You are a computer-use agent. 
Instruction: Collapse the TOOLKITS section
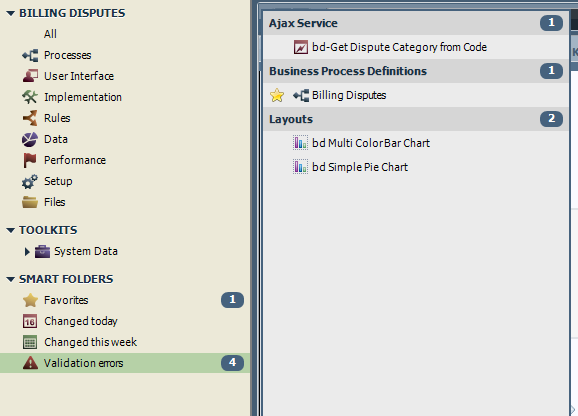11,231
